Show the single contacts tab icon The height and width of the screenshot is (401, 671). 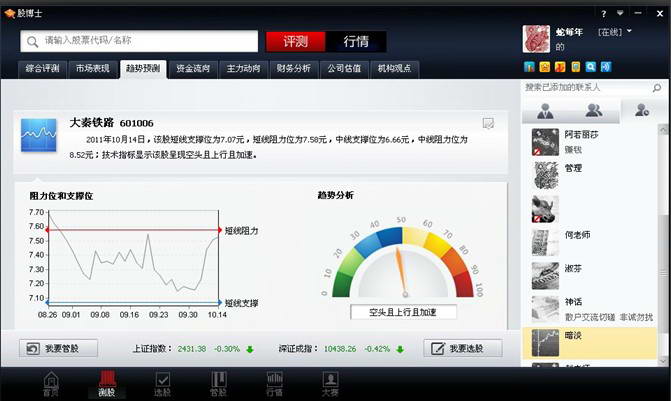point(545,111)
